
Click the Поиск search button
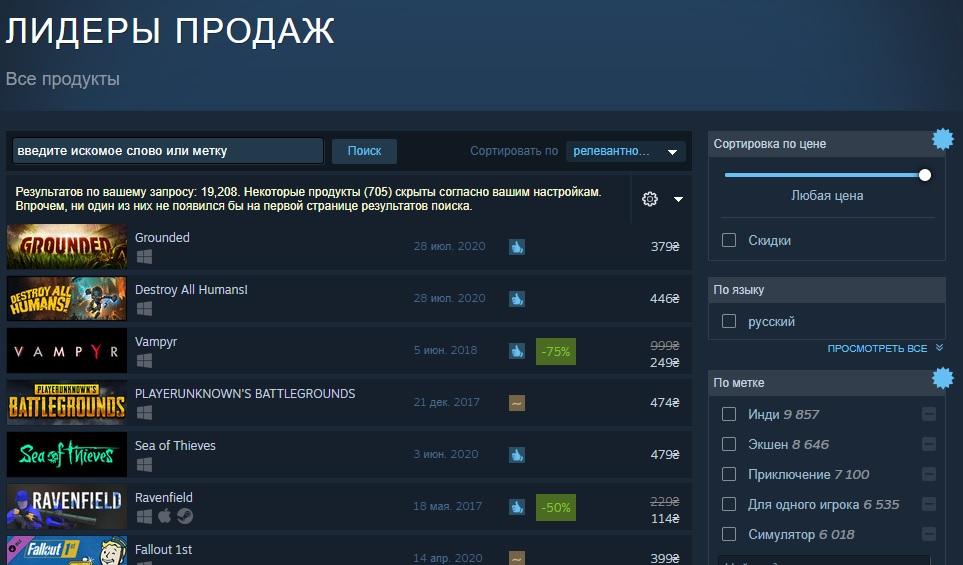coord(364,151)
